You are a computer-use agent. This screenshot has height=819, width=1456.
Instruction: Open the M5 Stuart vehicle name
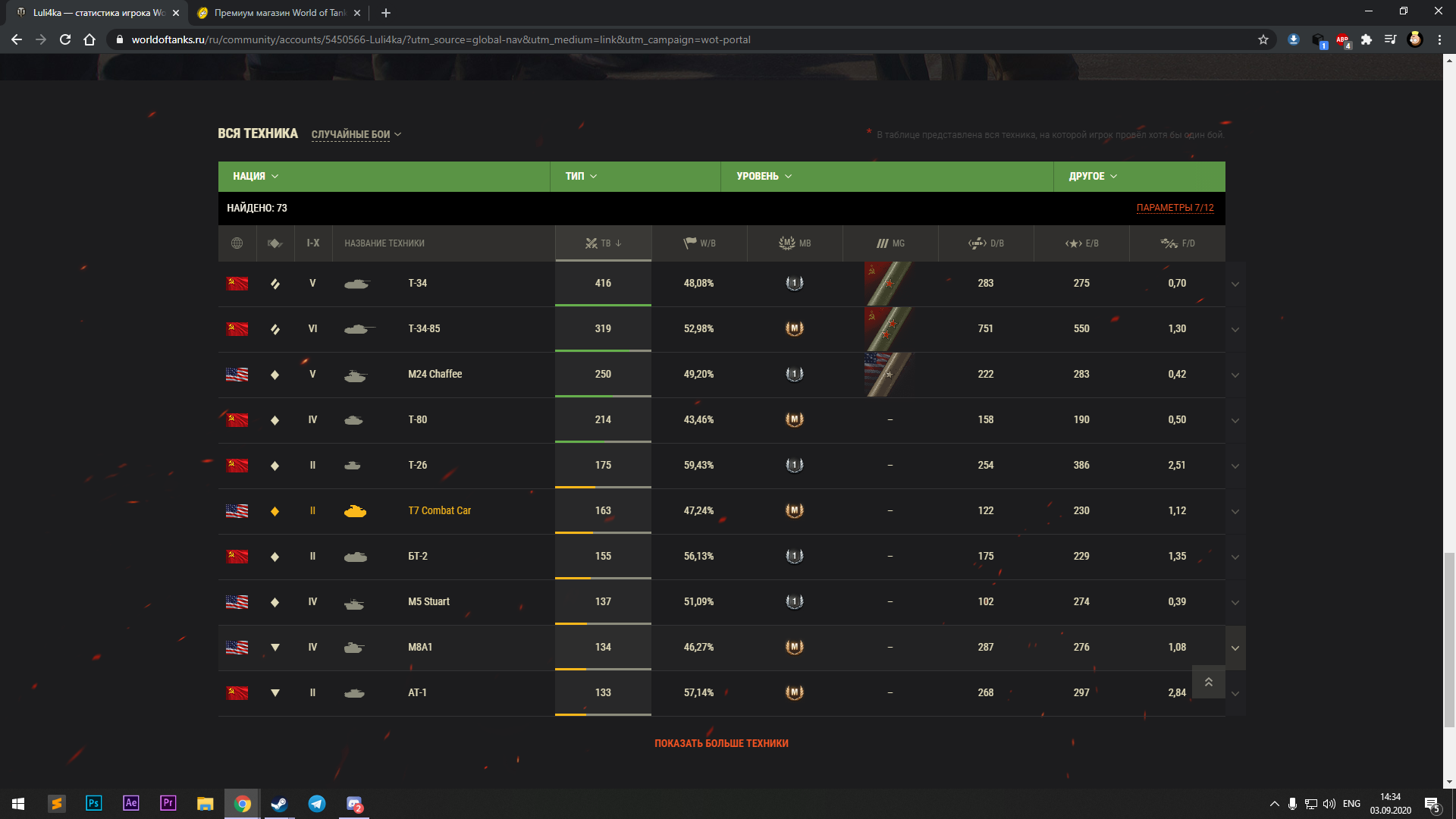[x=429, y=602]
